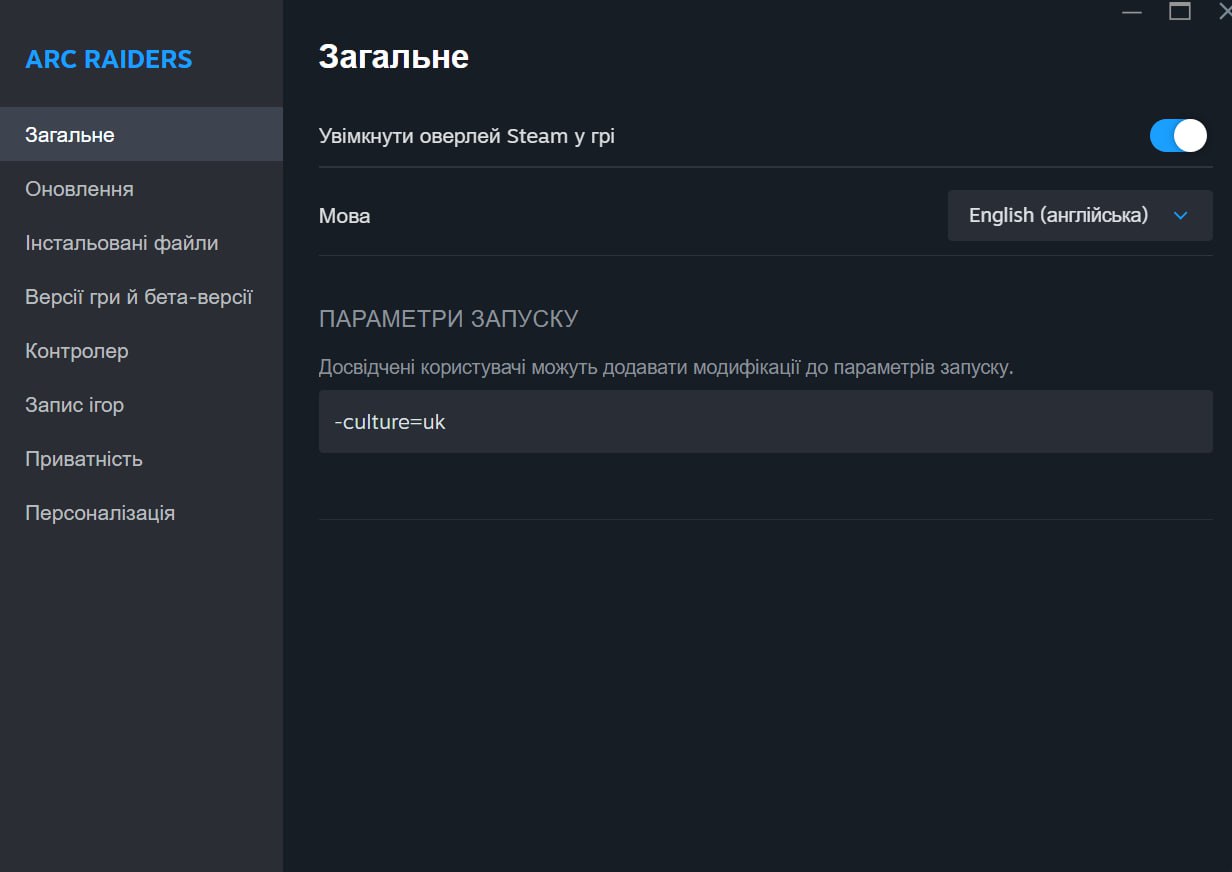This screenshot has width=1232, height=872.
Task: Click the Мова setting label
Action: point(344,216)
